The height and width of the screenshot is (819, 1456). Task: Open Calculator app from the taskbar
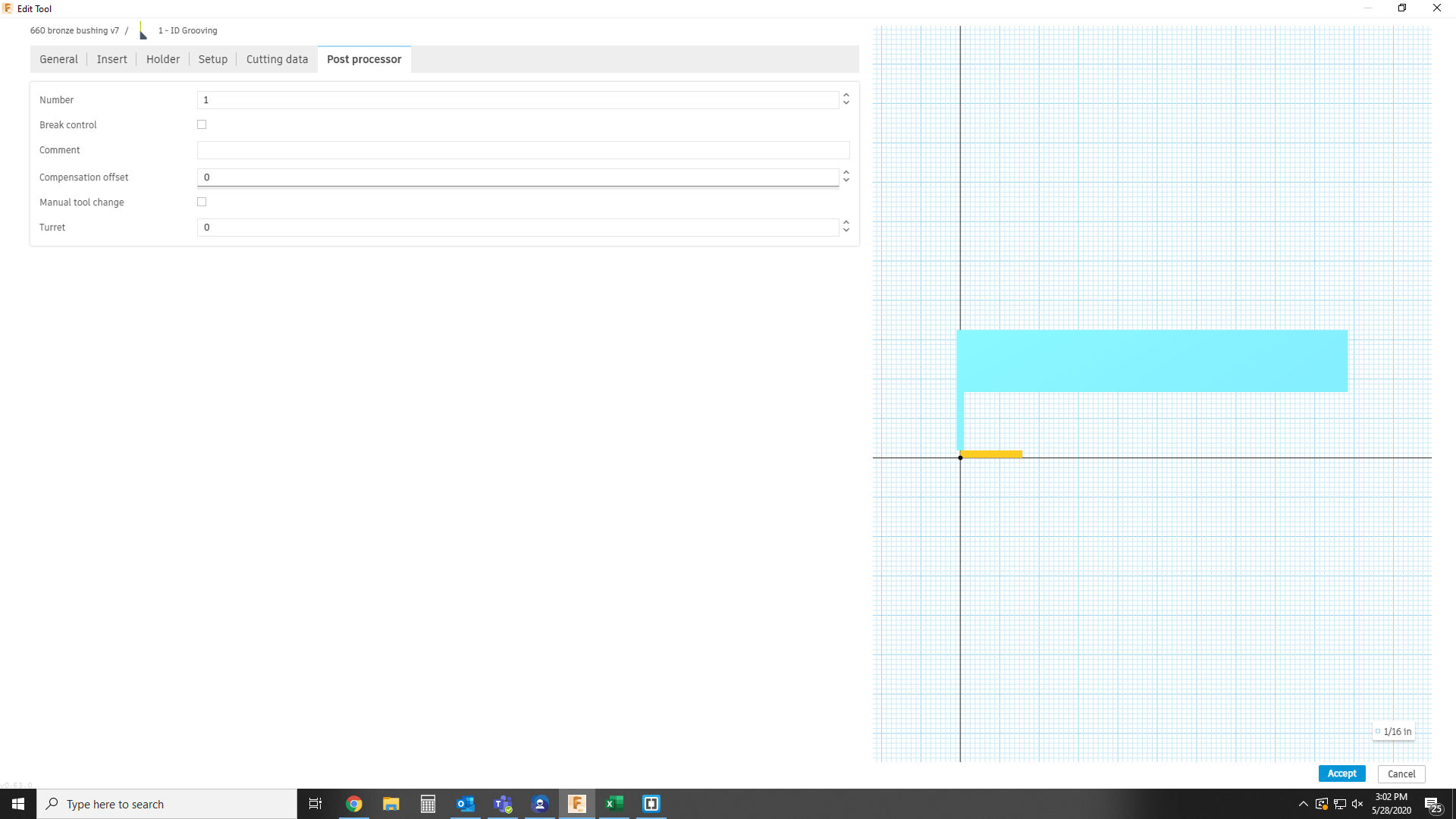(428, 804)
